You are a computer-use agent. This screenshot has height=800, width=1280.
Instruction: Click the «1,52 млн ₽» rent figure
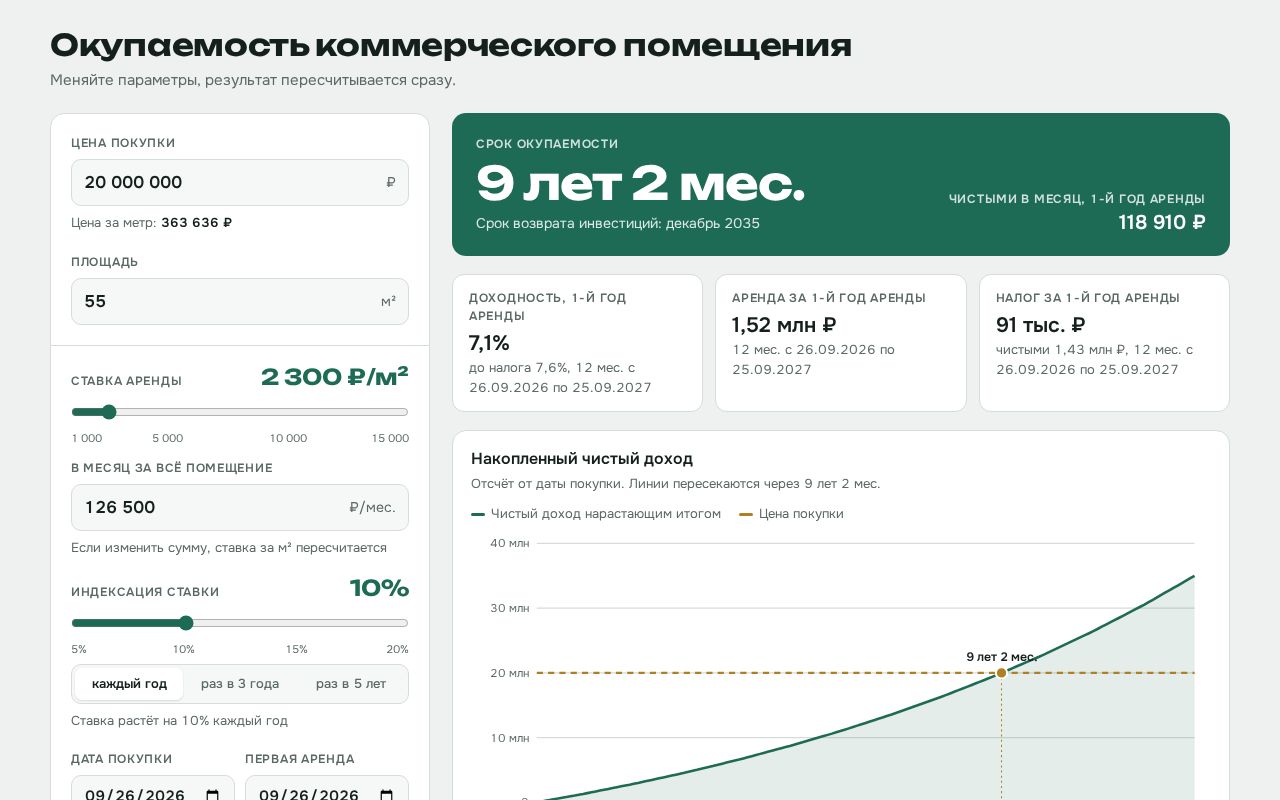(784, 325)
